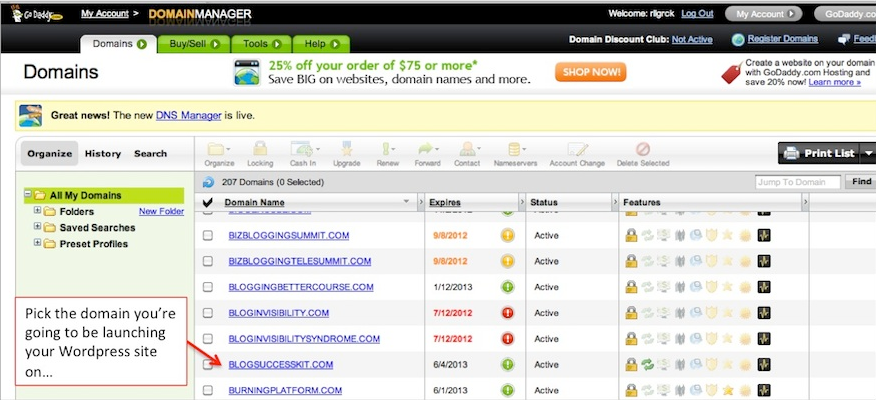
Task: Tick checkbox for BLOGSUCCESSKIT.COM
Action: pyautogui.click(x=208, y=365)
